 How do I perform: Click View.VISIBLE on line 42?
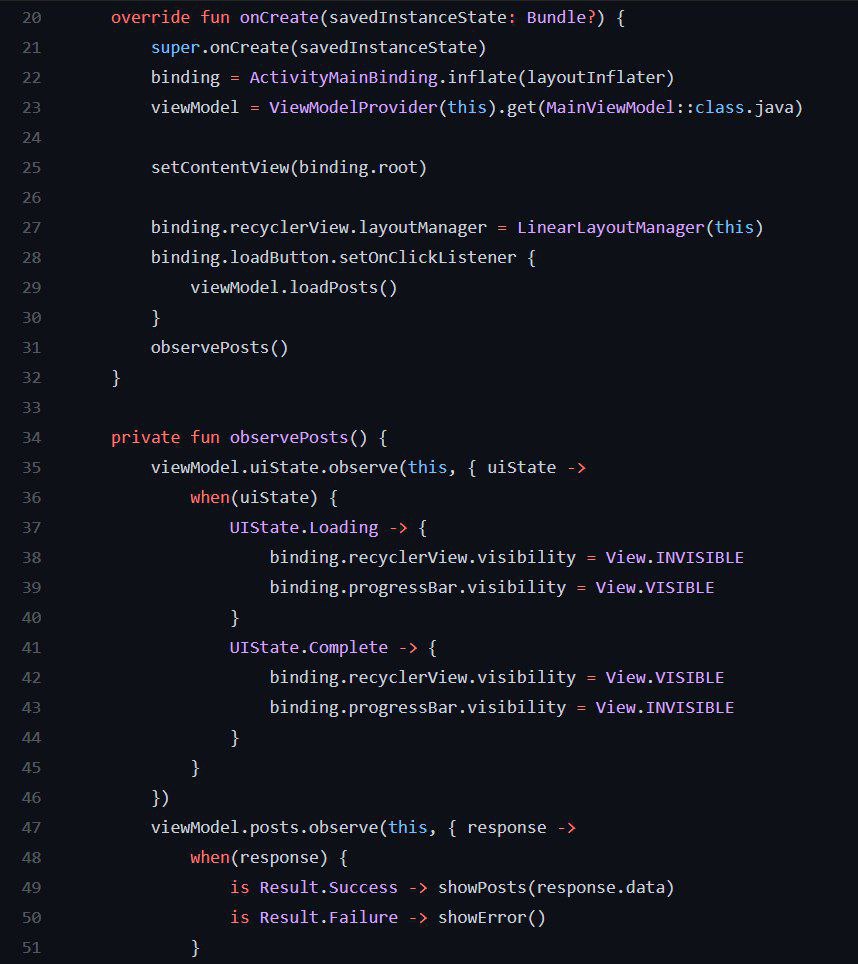pos(664,678)
